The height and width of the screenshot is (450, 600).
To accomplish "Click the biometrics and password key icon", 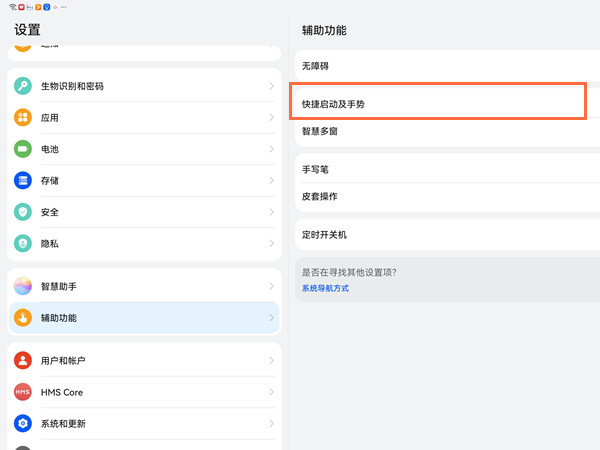I will pos(23,86).
